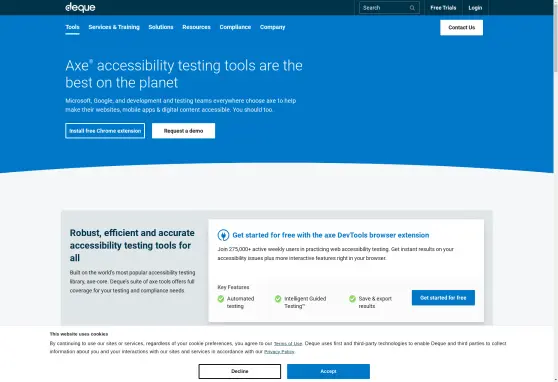
Task: Open the Login link
Action: tap(475, 8)
